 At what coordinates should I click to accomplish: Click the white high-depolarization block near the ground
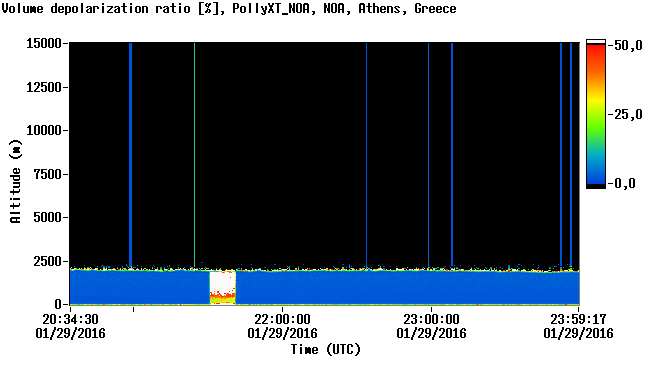click(x=223, y=282)
